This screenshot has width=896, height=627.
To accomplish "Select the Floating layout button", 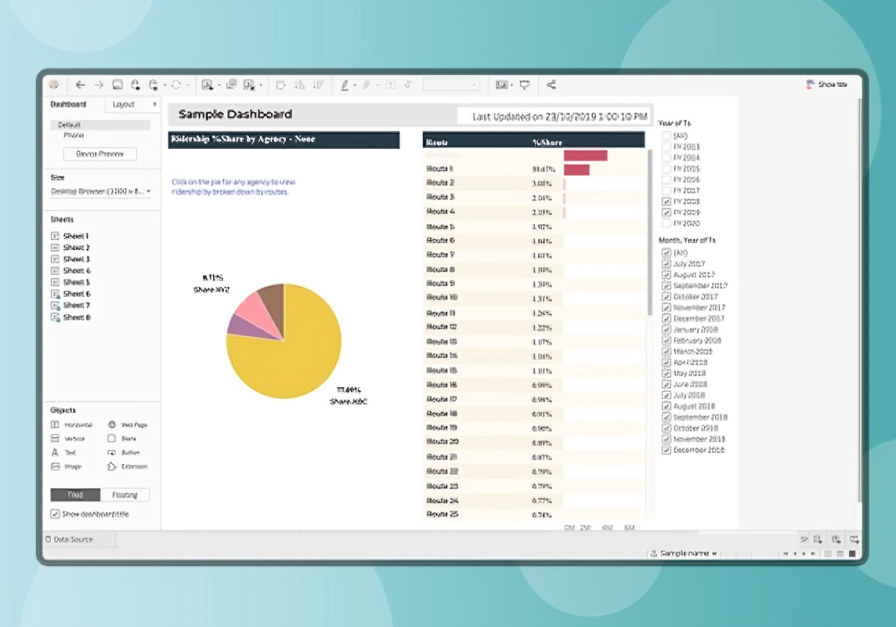I will [125, 495].
